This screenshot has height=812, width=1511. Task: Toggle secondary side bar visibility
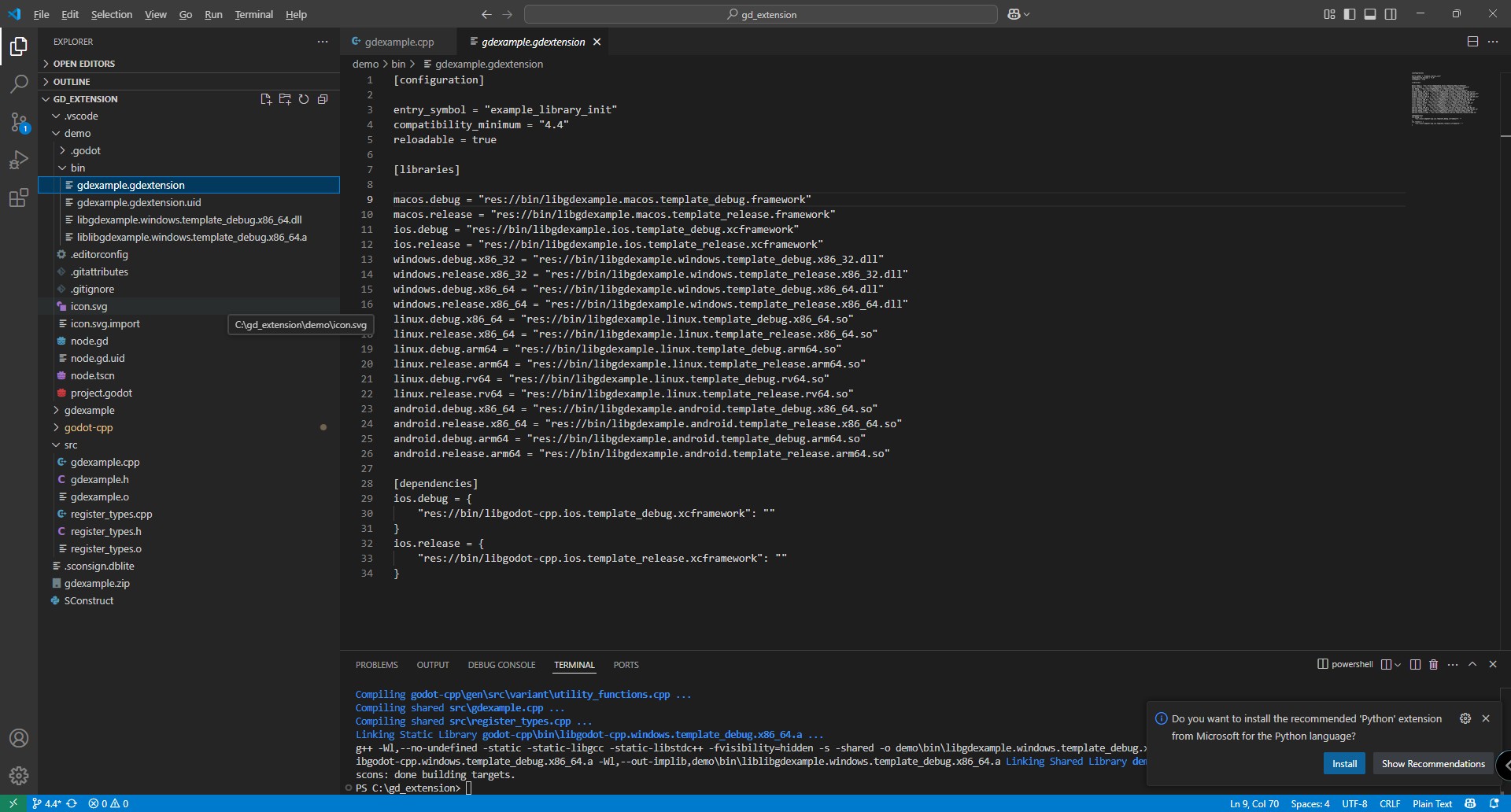(x=1391, y=14)
